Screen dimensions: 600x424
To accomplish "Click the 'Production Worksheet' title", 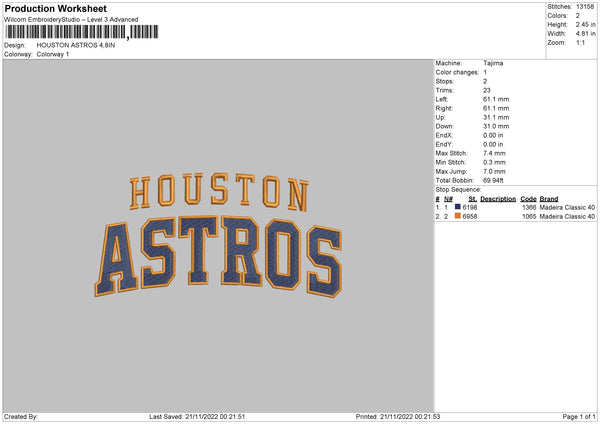I will coord(55,8).
